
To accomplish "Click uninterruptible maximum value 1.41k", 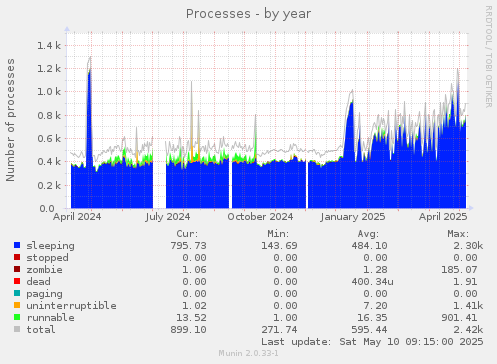I will coord(468,306).
